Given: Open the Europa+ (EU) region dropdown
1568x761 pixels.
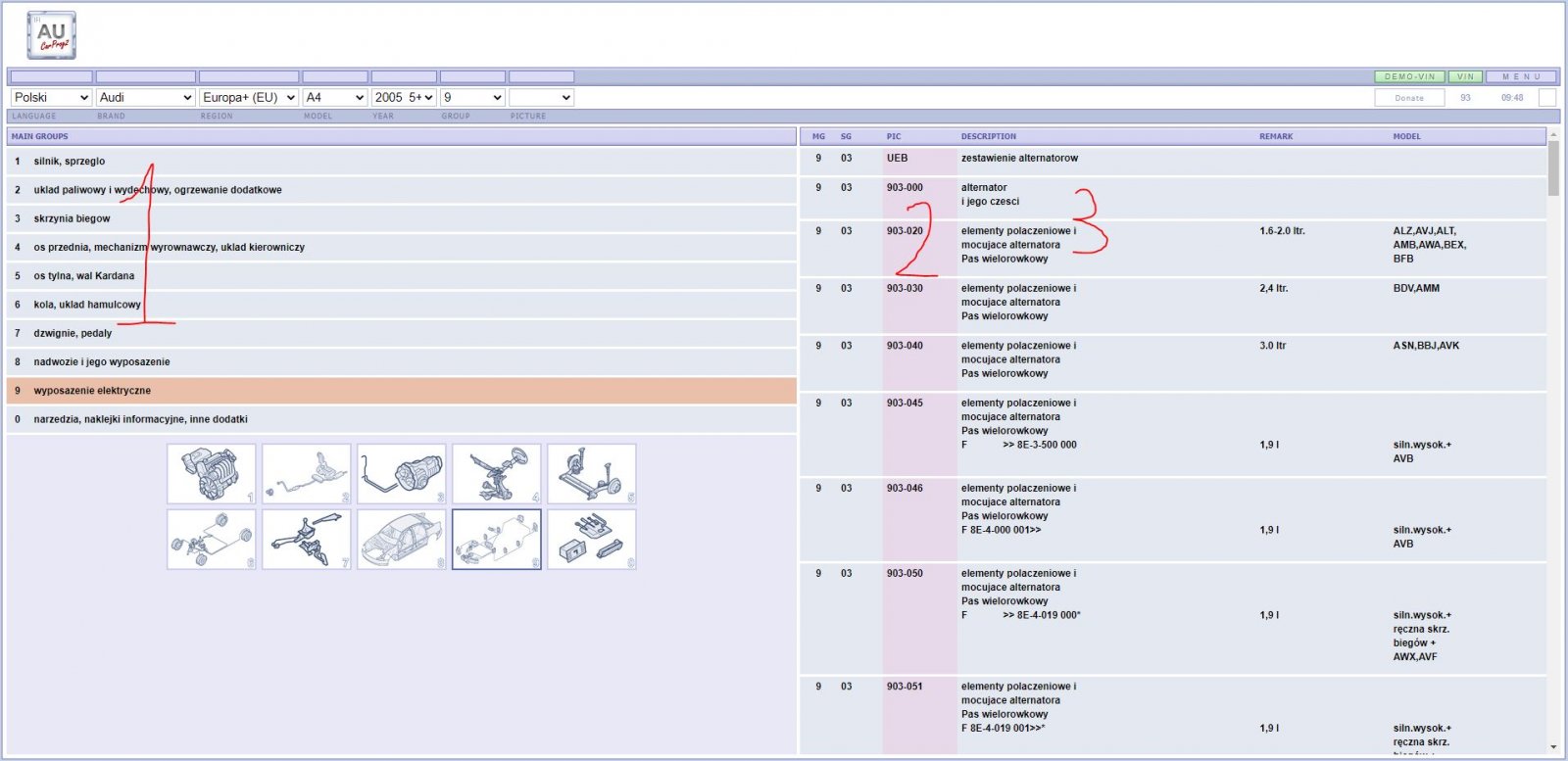Looking at the screenshot, I should click(249, 98).
